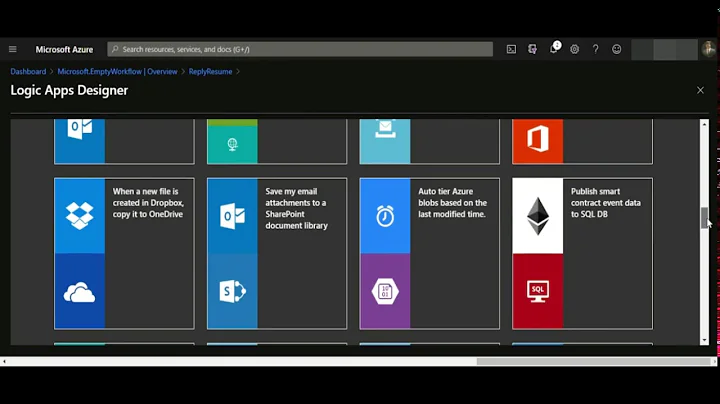Screen dimensions: 720x404
Task: Select the Publish smart contract event data template
Action: pos(582,253)
